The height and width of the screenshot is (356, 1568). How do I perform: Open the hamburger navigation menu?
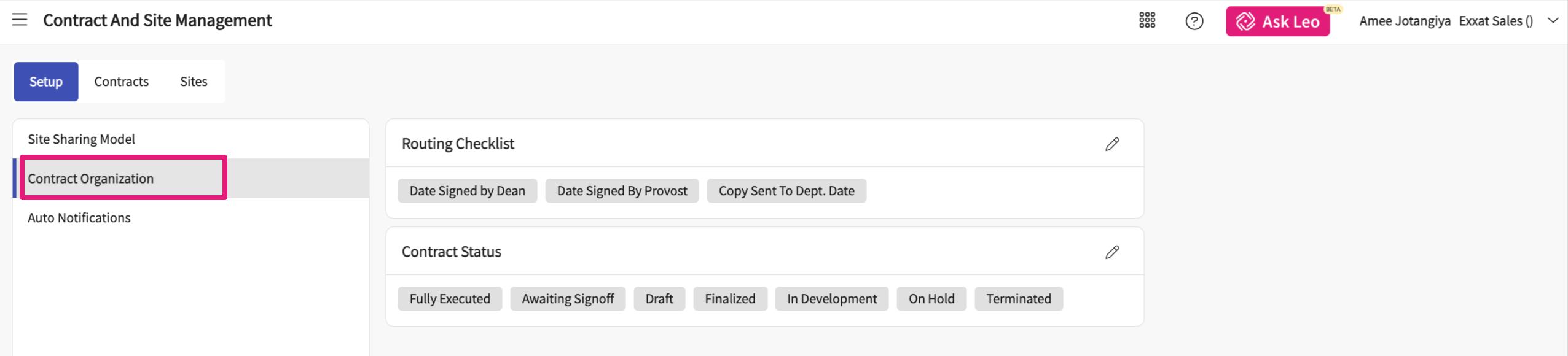click(x=20, y=20)
